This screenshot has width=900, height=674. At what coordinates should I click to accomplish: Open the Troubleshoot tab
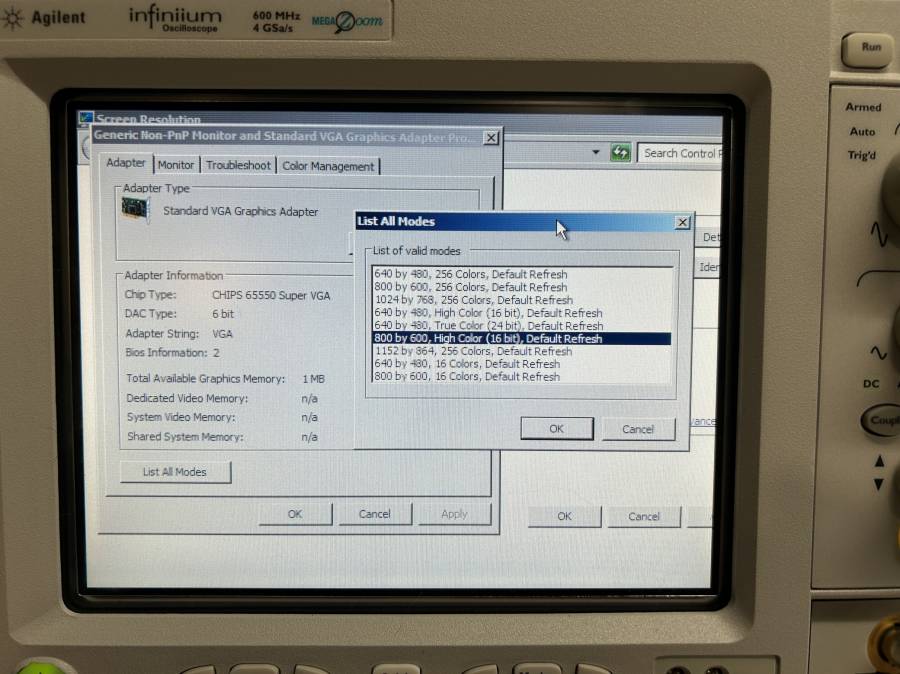(x=238, y=166)
